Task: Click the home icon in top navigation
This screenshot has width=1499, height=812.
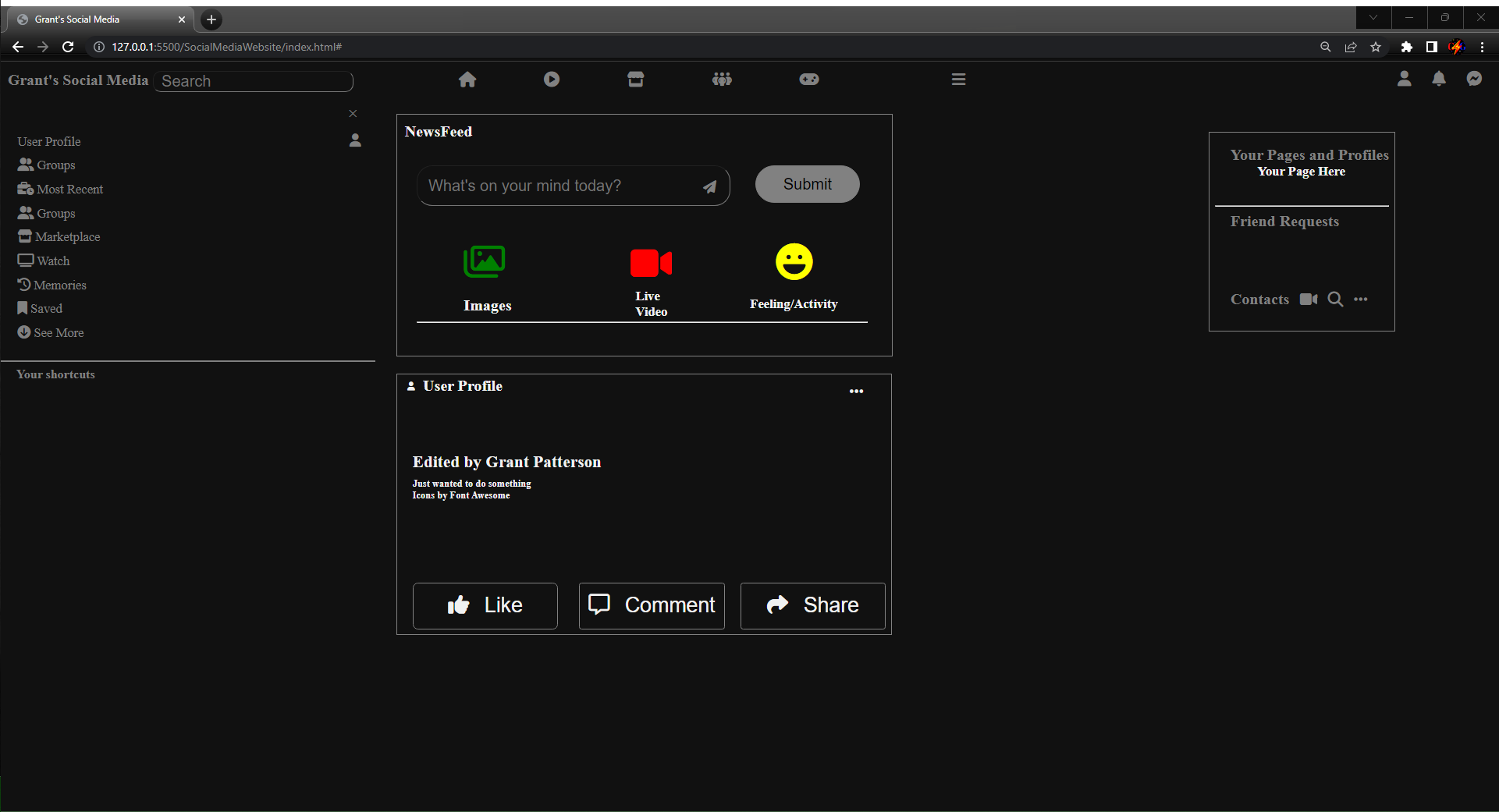Action: click(467, 80)
